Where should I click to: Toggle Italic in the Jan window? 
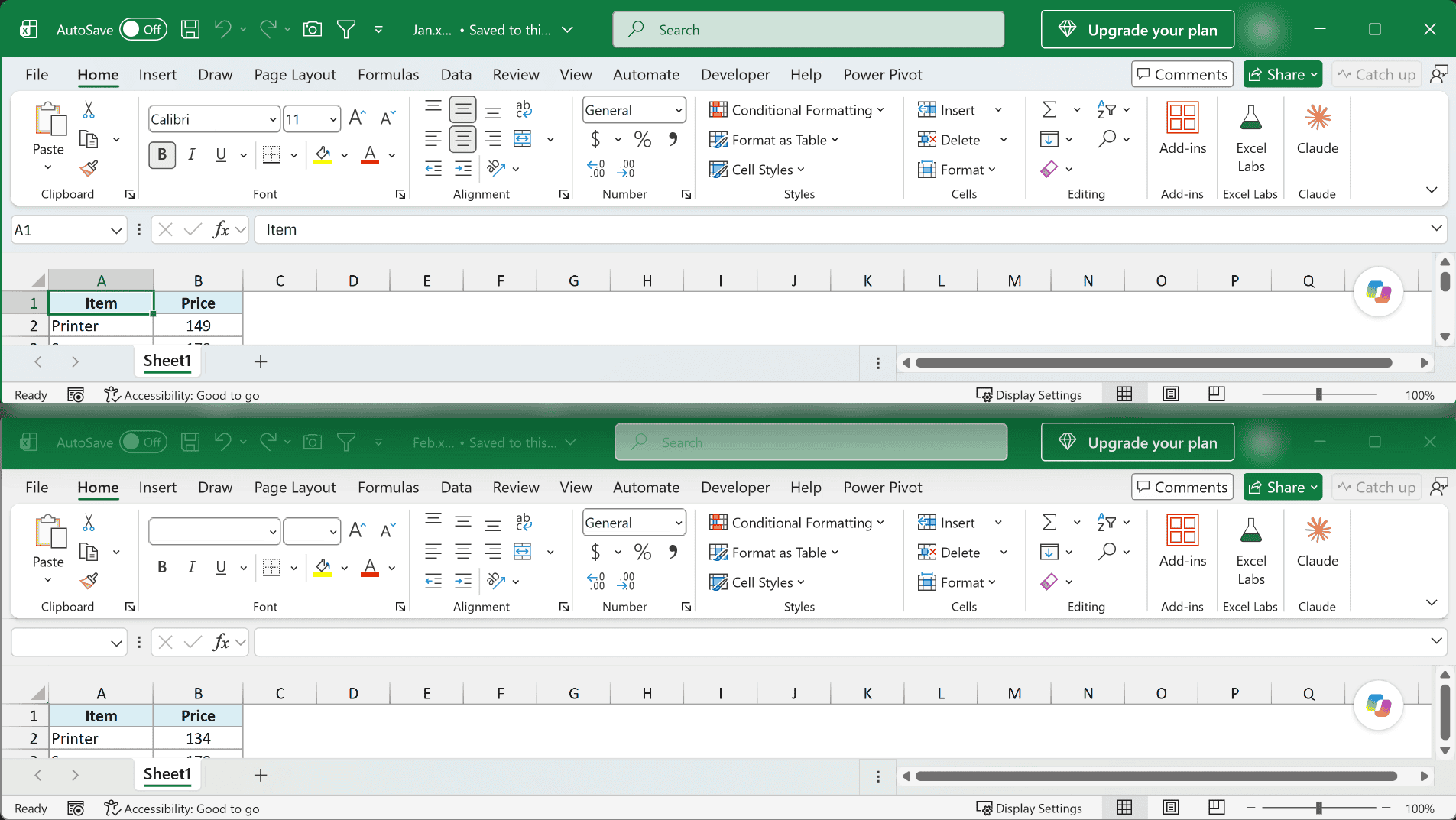(192, 155)
